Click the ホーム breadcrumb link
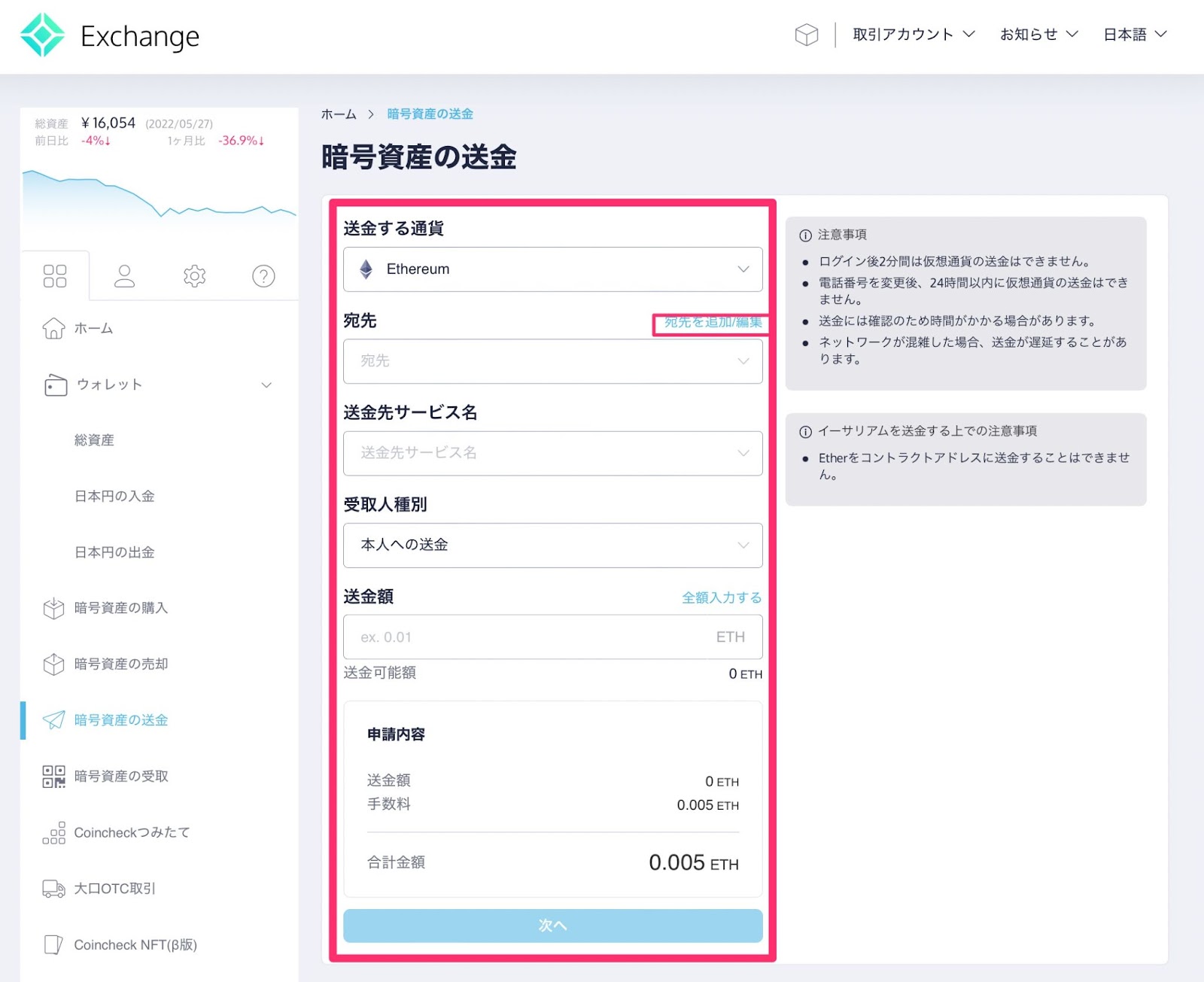This screenshot has width=1204, height=982. point(339,114)
